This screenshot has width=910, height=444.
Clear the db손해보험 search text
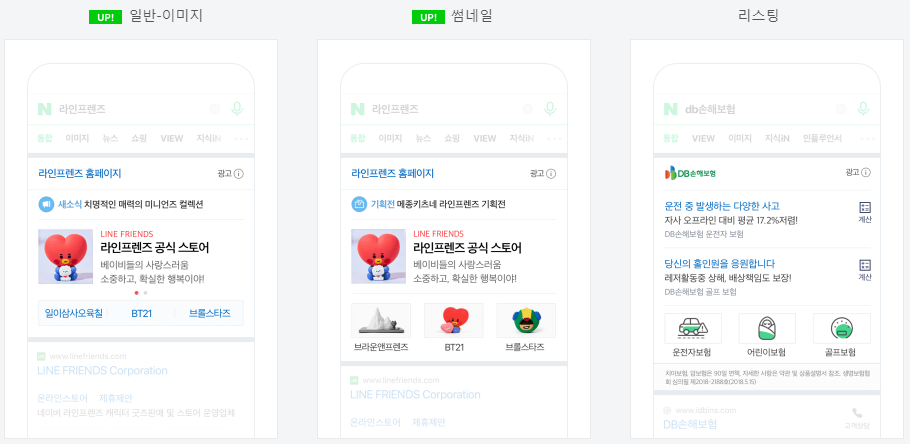(841, 109)
